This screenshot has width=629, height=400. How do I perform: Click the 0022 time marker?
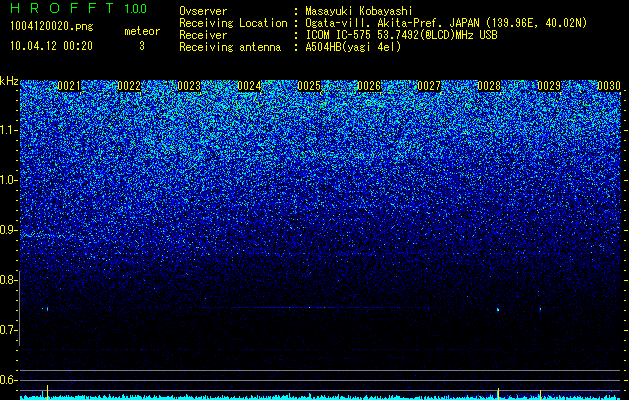[x=129, y=86]
